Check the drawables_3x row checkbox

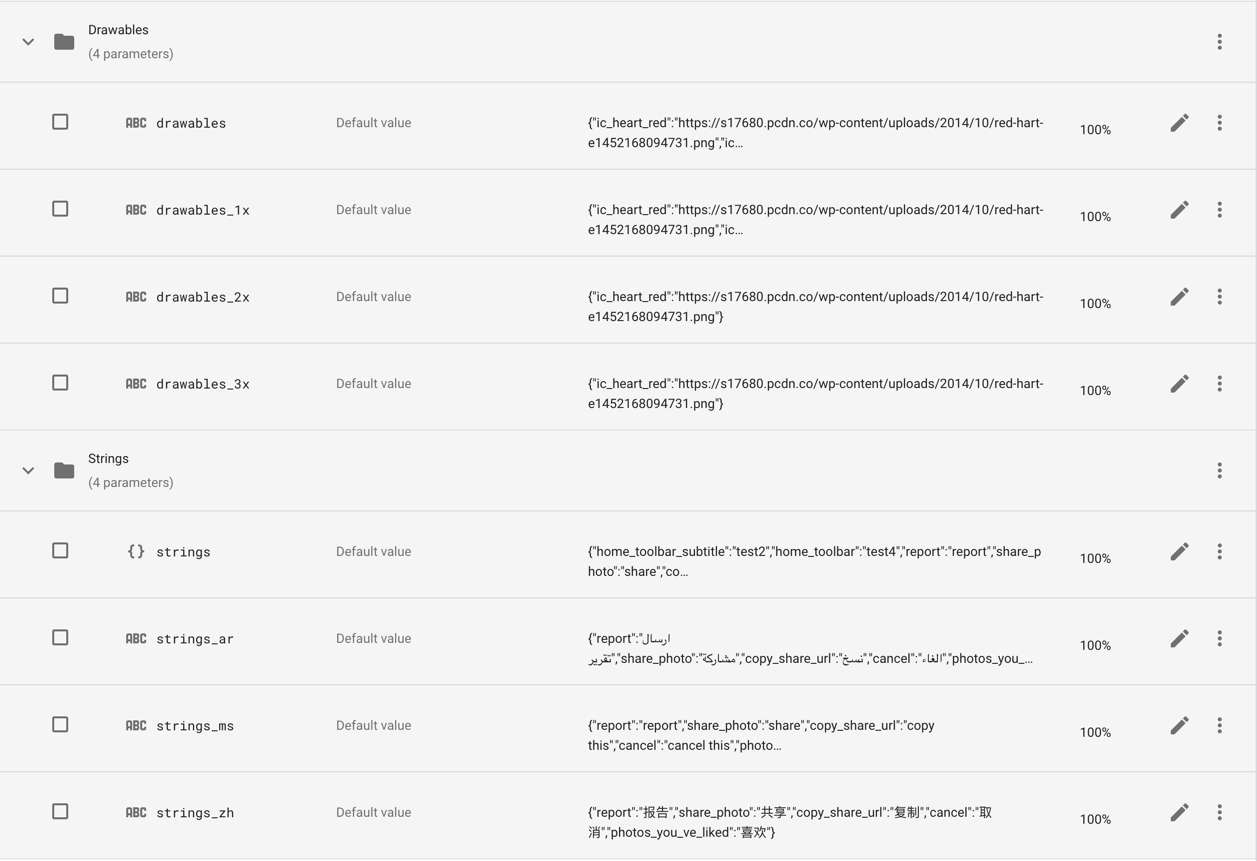[x=60, y=383]
